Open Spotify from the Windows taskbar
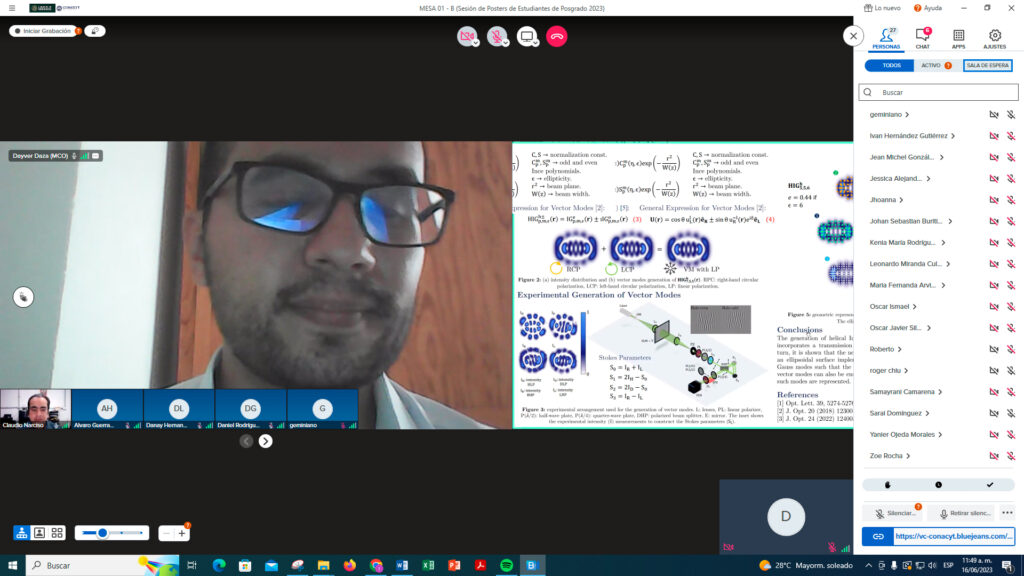 [x=506, y=565]
